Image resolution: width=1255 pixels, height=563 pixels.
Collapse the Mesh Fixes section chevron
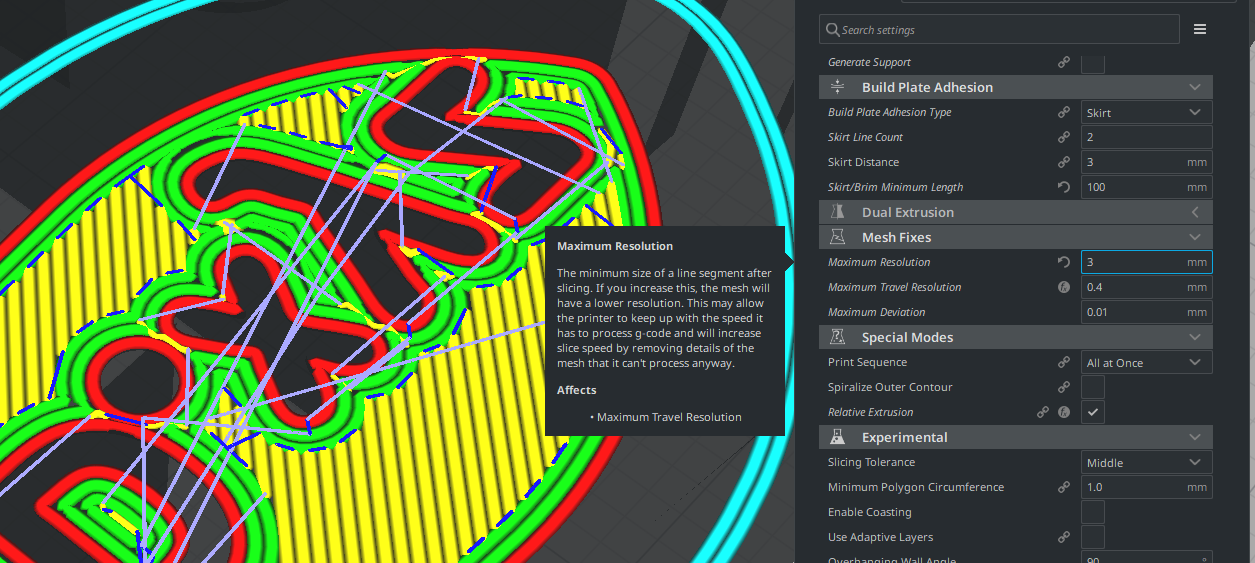point(1195,237)
